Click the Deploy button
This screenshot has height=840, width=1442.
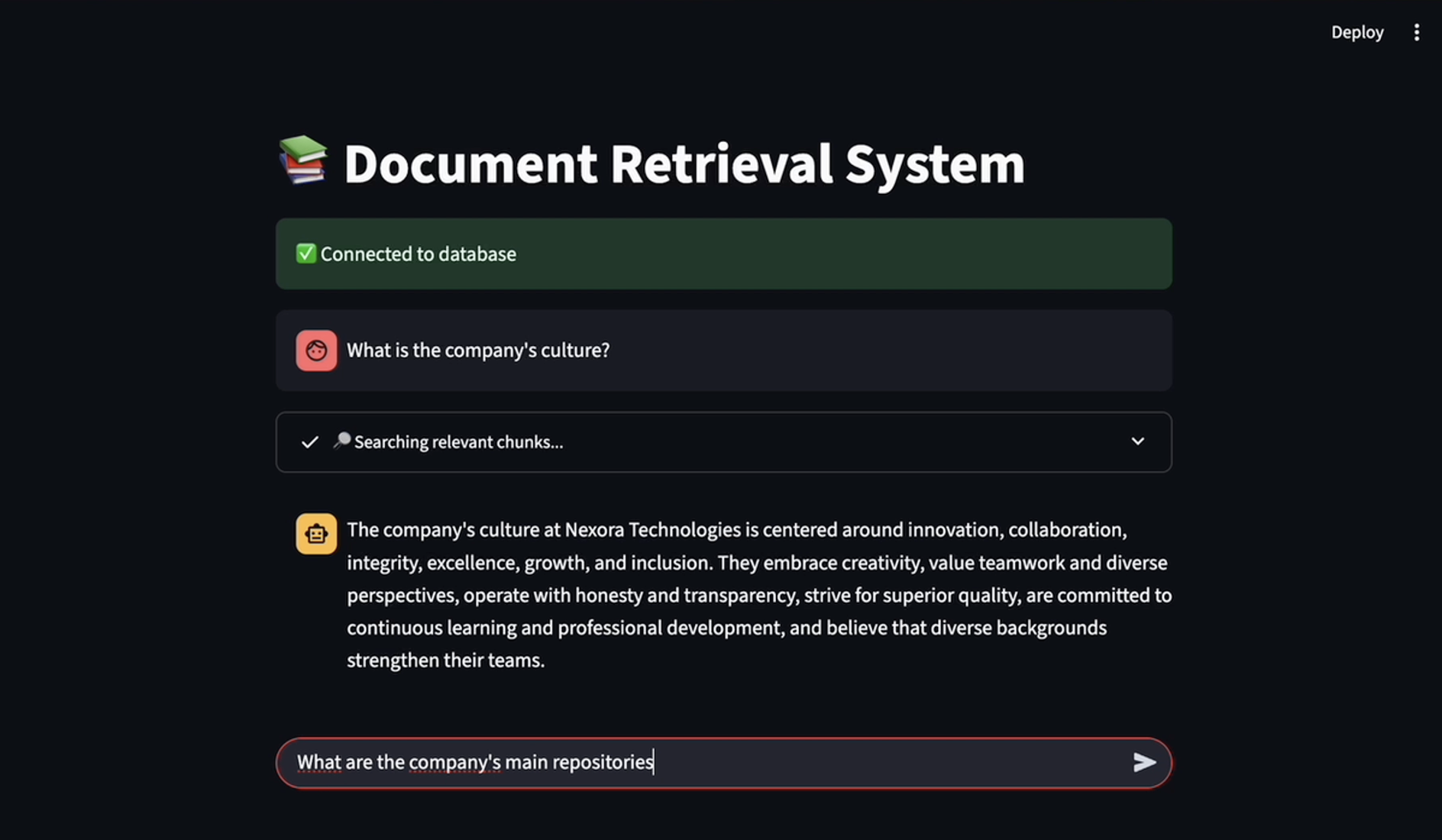coord(1357,32)
